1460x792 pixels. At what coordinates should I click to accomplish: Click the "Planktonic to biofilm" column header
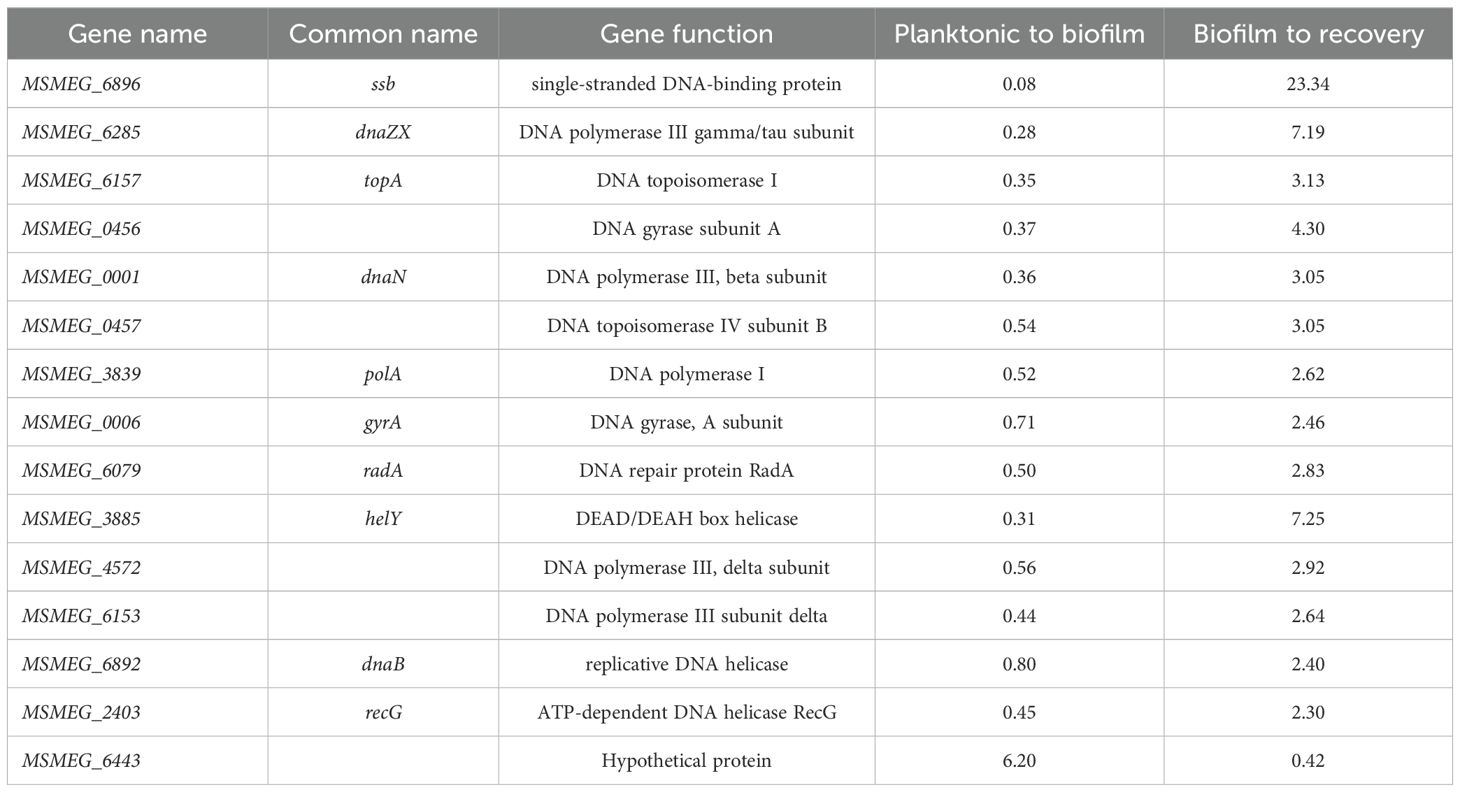click(x=1019, y=34)
